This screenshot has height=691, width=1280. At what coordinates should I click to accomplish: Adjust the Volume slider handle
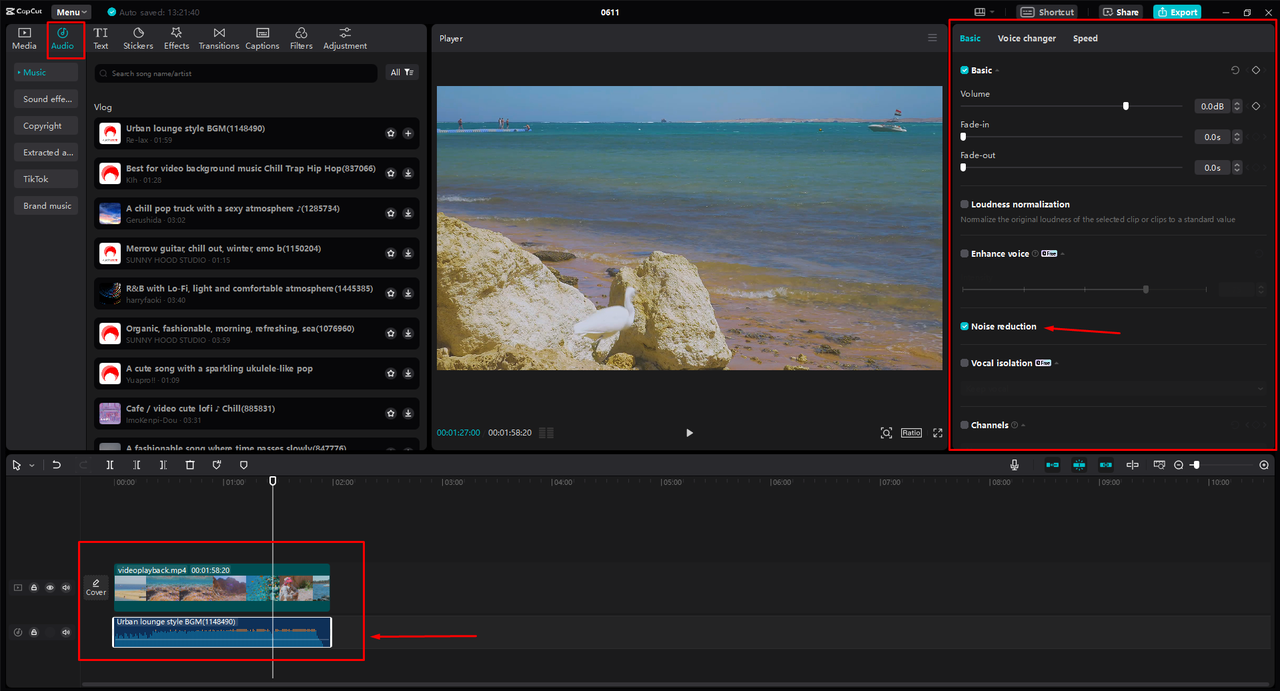coord(1126,106)
